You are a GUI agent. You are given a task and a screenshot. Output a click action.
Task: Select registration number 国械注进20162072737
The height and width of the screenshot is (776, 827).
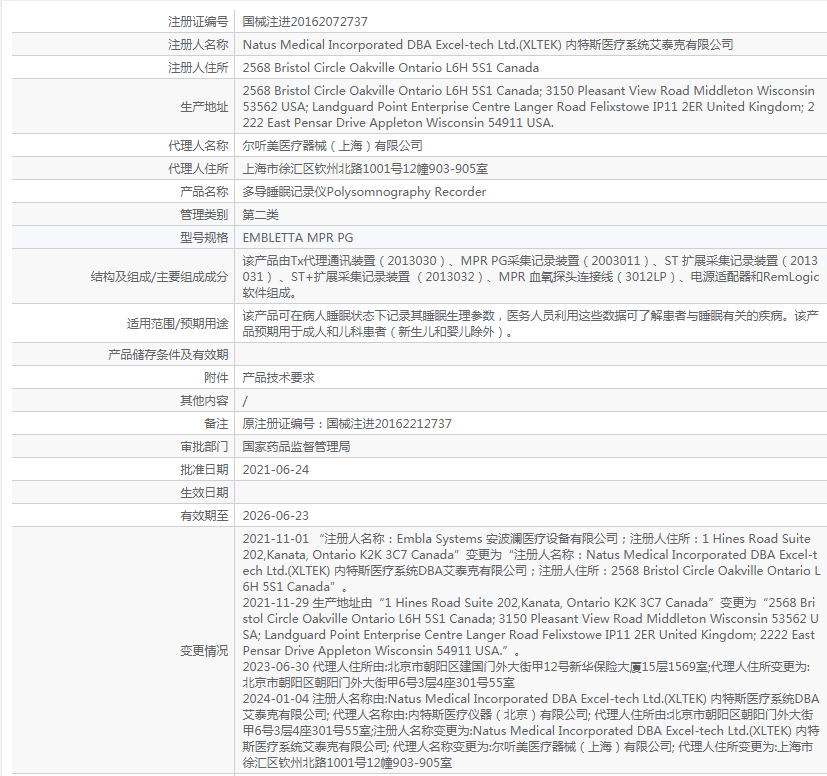coord(305,22)
